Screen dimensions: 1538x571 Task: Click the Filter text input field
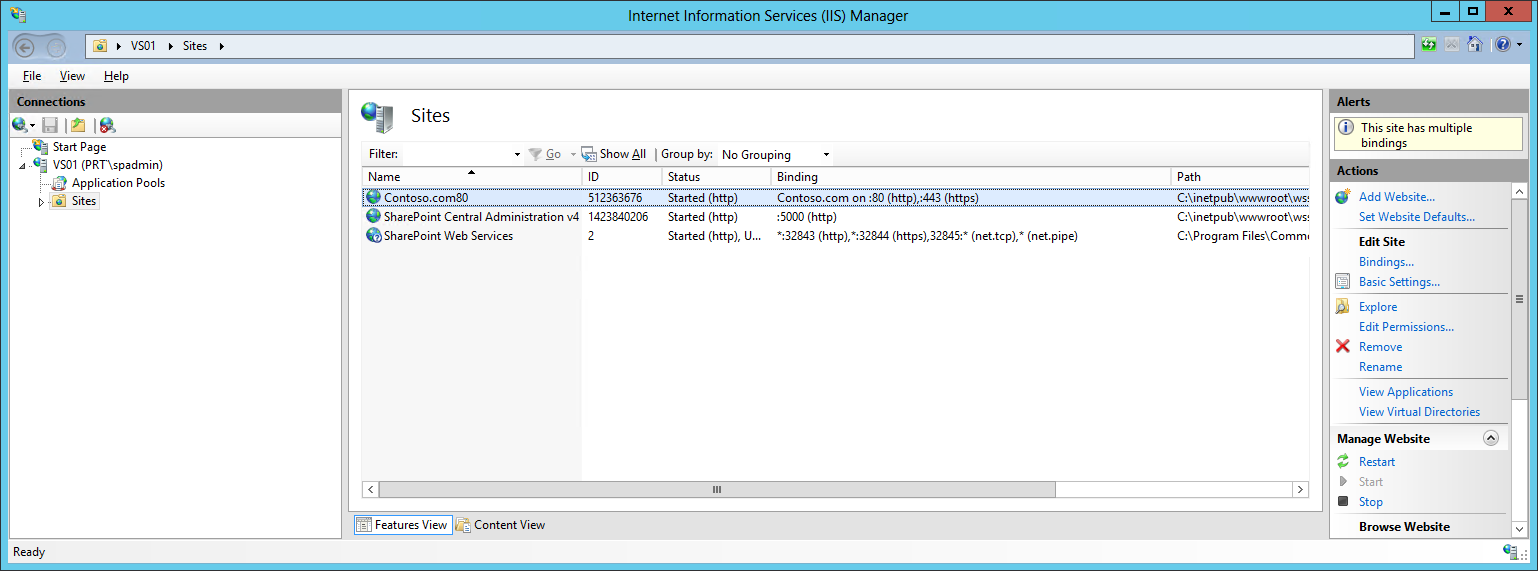click(x=455, y=155)
